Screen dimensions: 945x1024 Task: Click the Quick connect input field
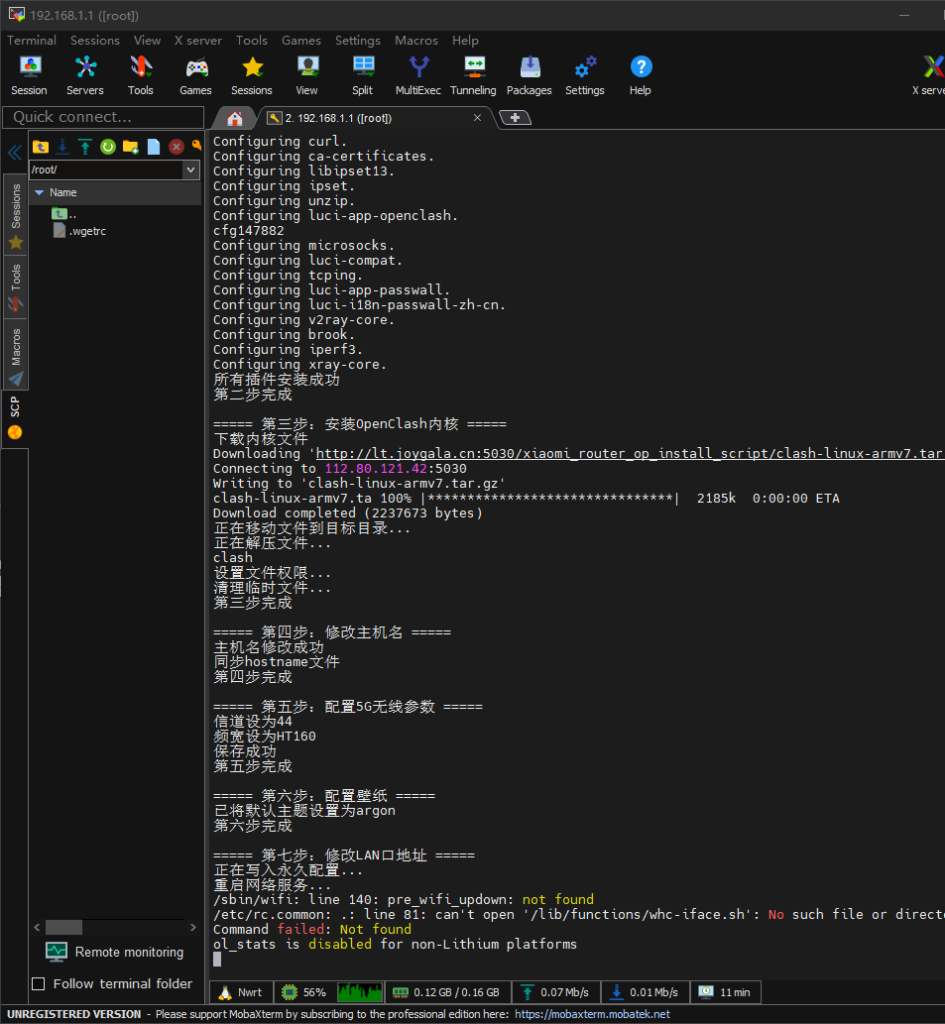100,117
